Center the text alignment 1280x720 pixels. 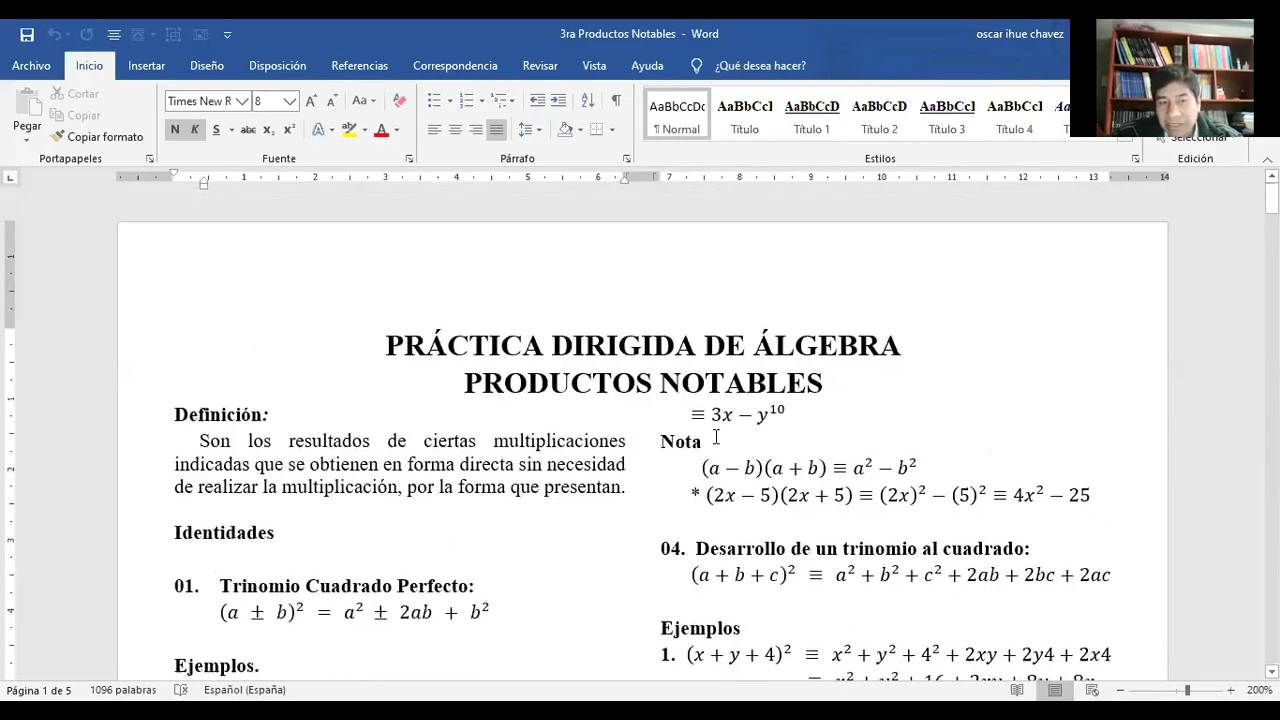tap(455, 130)
